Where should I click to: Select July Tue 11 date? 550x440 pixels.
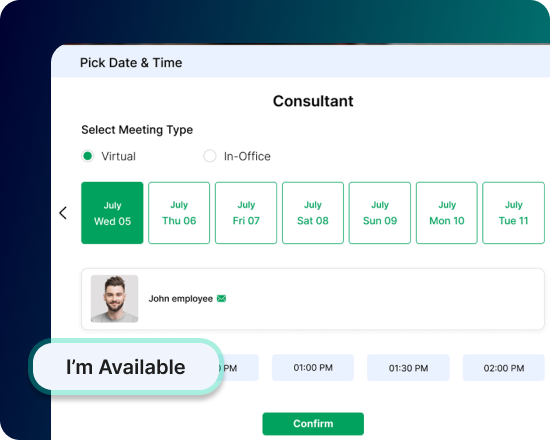(514, 213)
